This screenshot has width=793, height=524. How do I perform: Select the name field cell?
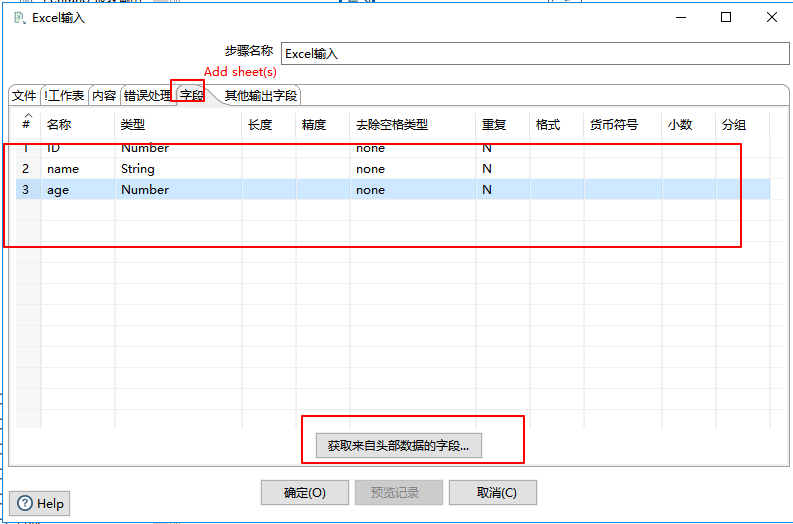(x=78, y=168)
